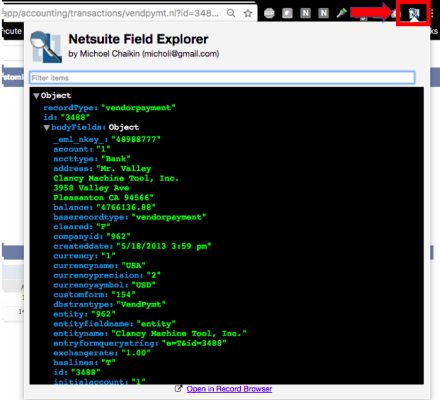Image resolution: width=440 pixels, height=400 pixels.
Task: Click entityfieldname: "entity" entry
Action: [114, 324]
